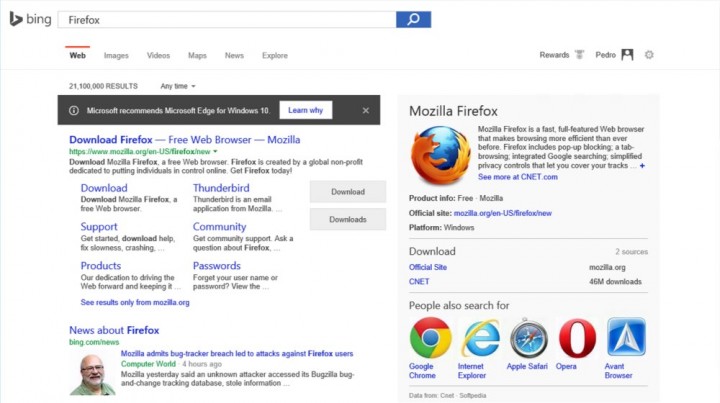This screenshot has height=403, width=720.
Task: Click the 46M downloads text
Action: point(615,282)
